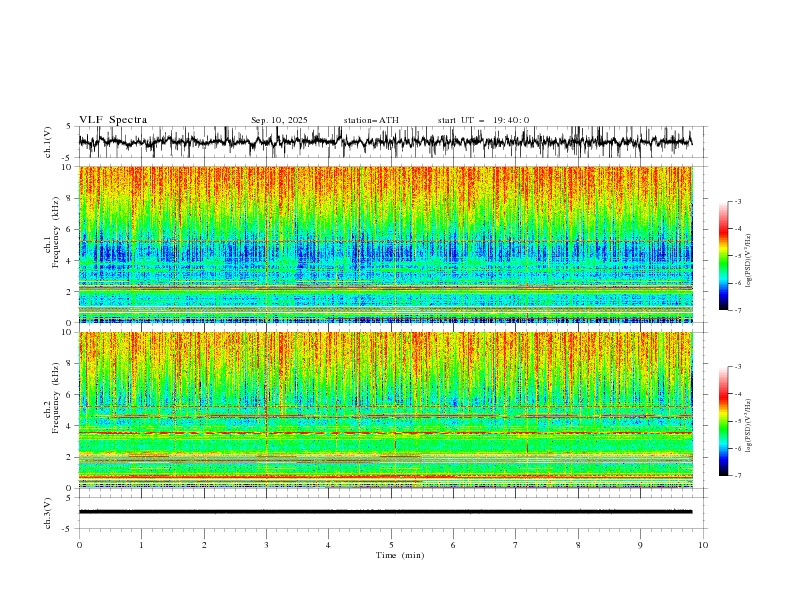Click the "Time (min)" axis label
792x612 pixels.
400,555
